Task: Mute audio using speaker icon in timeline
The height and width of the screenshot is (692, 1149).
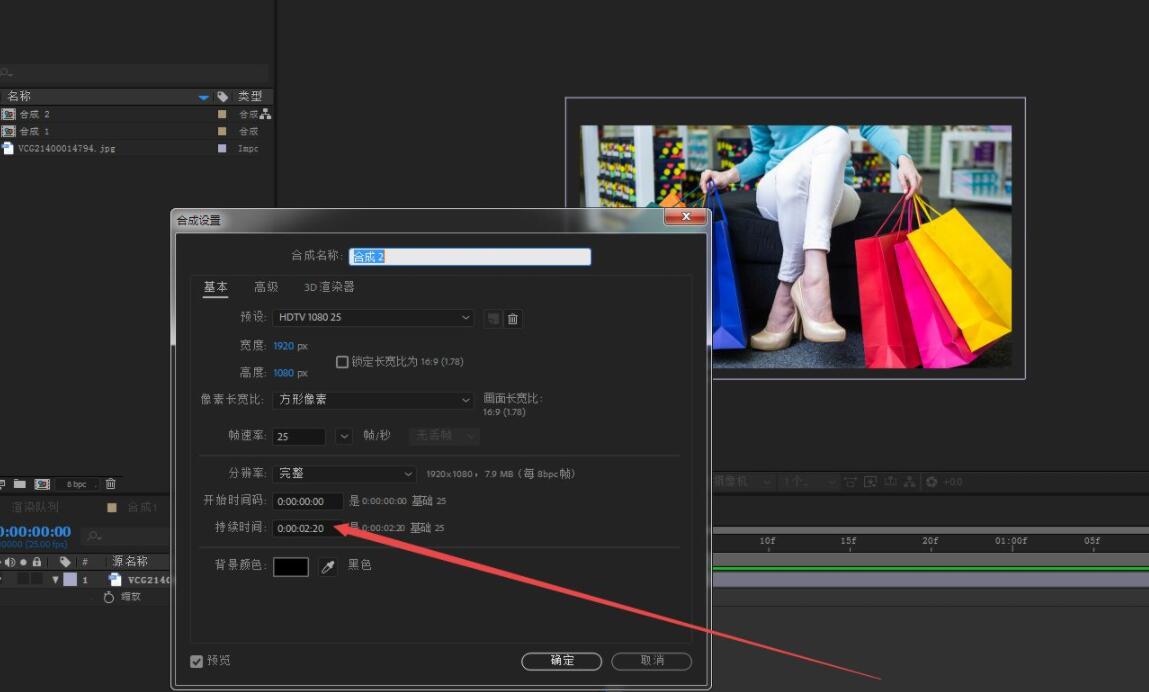Action: tap(9, 561)
